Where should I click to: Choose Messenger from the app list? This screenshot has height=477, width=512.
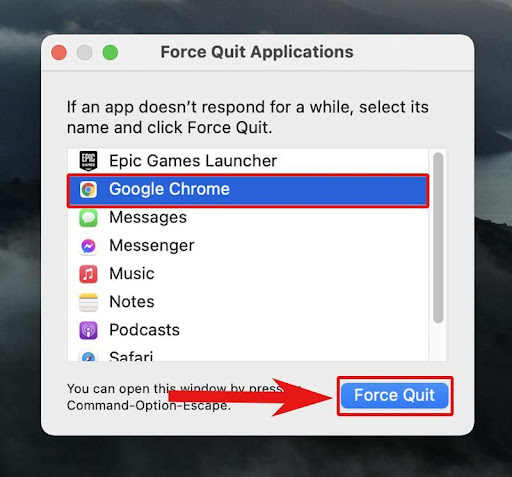pos(152,246)
